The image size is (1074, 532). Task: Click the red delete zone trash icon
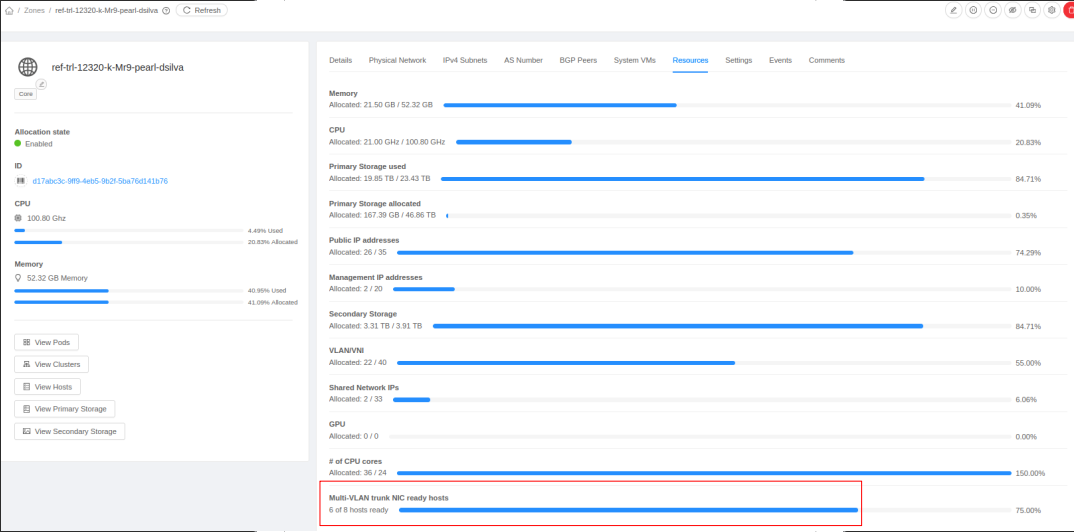1069,10
